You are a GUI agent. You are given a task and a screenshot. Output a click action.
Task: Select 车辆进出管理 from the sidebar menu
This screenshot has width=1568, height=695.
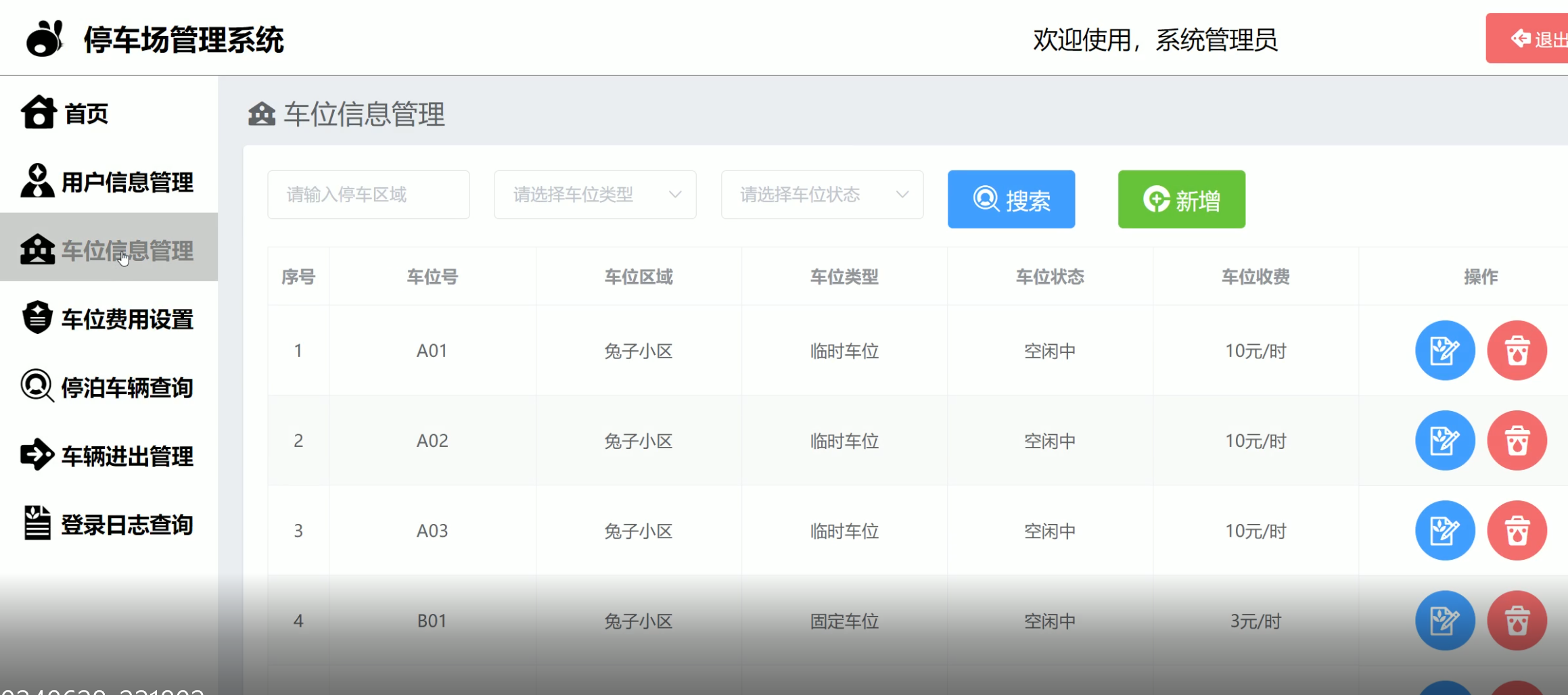pos(126,455)
